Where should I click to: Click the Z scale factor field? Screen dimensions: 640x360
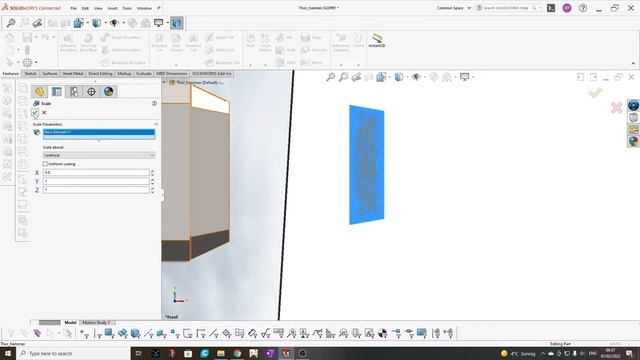[96, 190]
